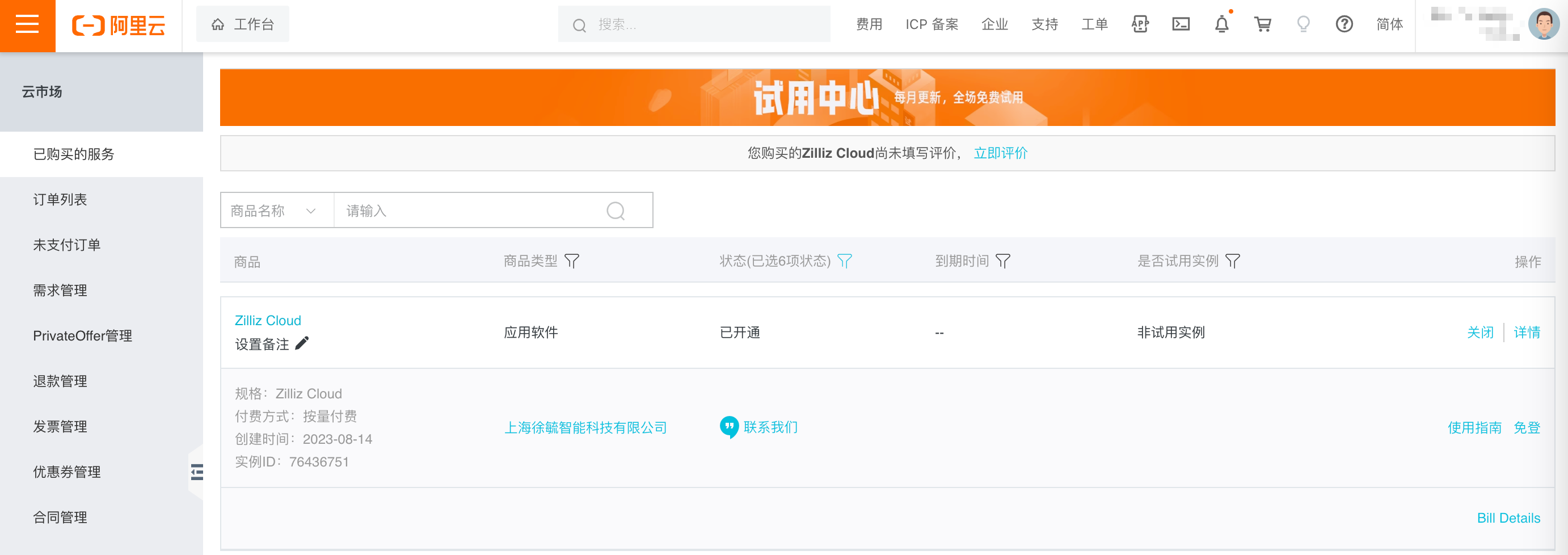Click the user avatar in the header
1568x555 pixels.
[x=1543, y=24]
